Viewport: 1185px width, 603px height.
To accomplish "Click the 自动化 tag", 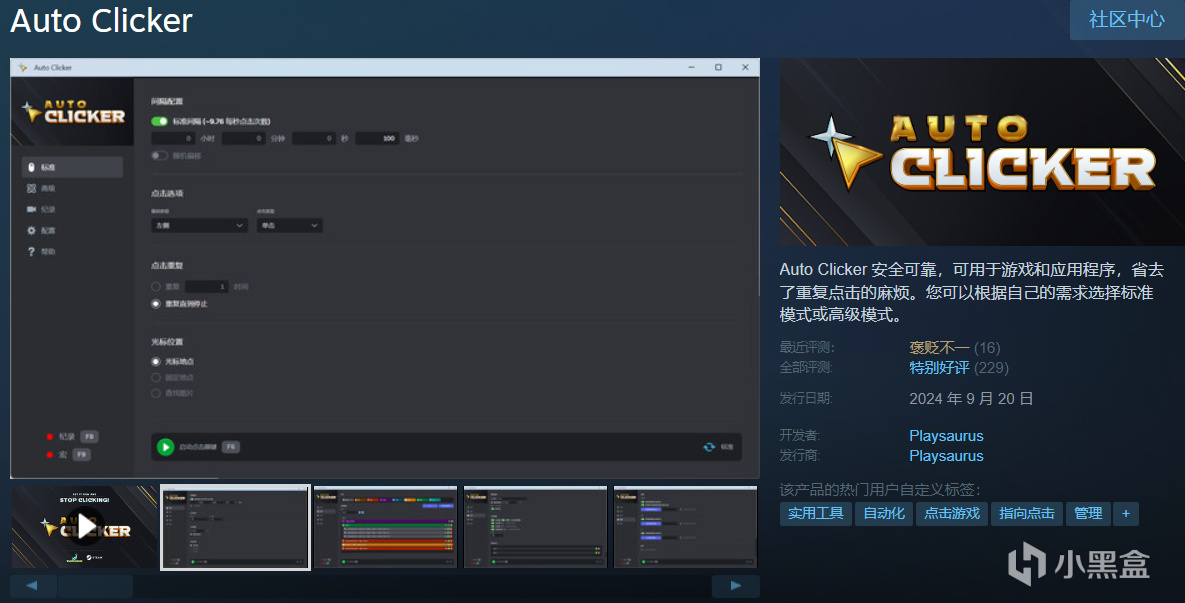I will click(883, 514).
